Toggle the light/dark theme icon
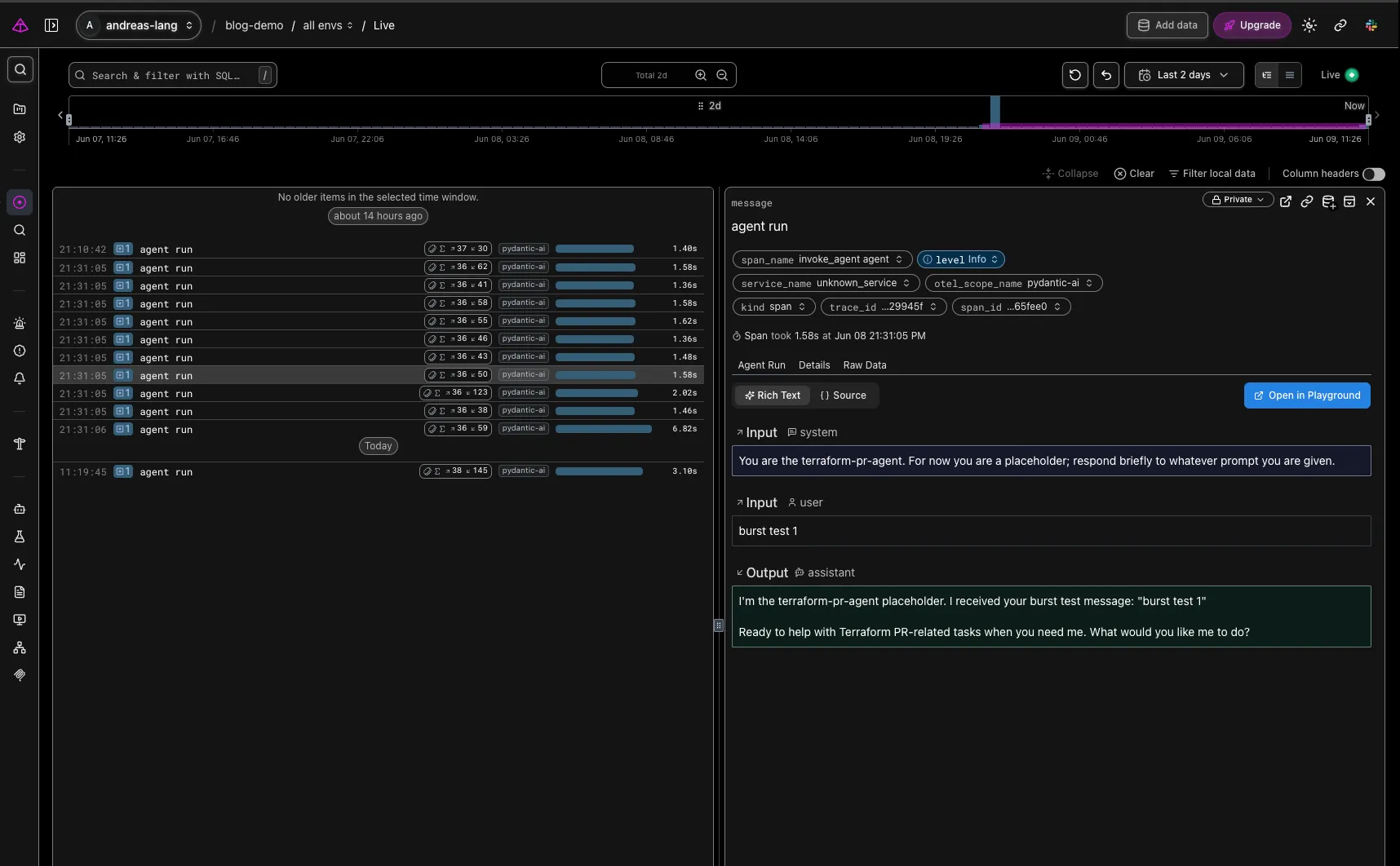Viewport: 1400px width, 866px height. pos(1309,25)
